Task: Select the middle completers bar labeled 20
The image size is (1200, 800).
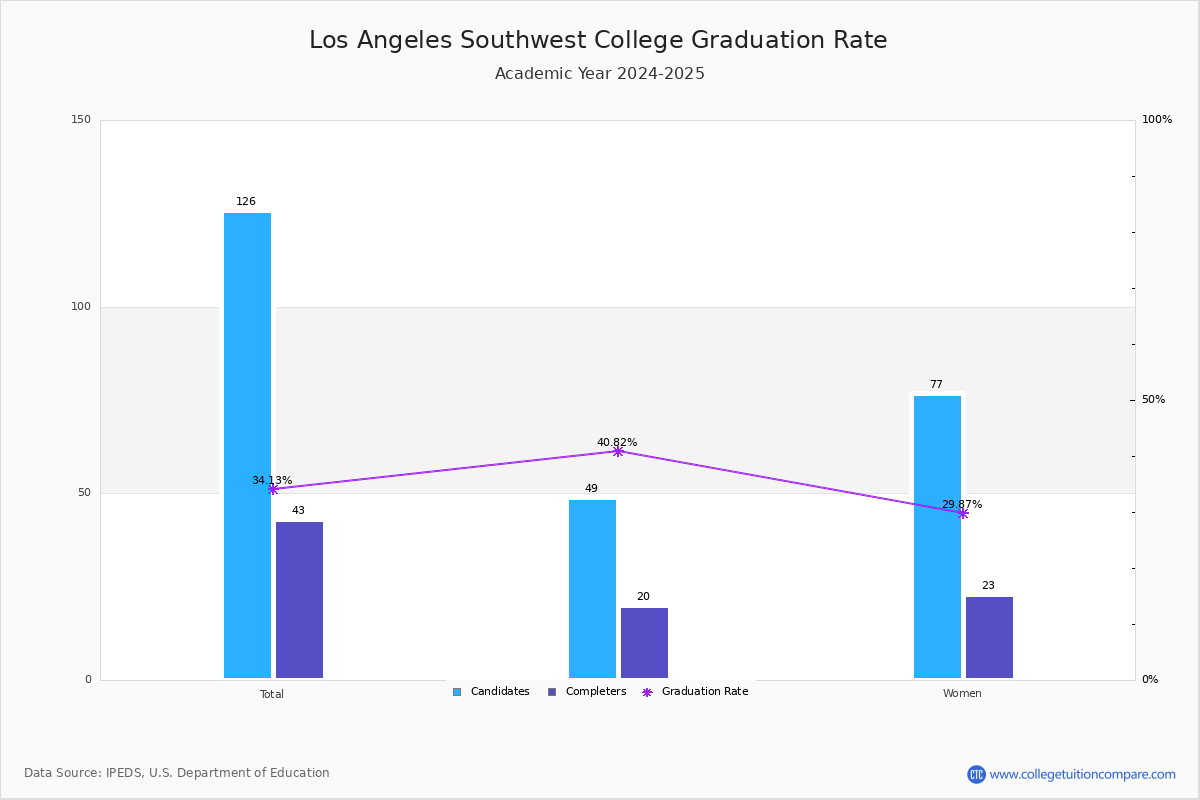Action: click(x=644, y=643)
